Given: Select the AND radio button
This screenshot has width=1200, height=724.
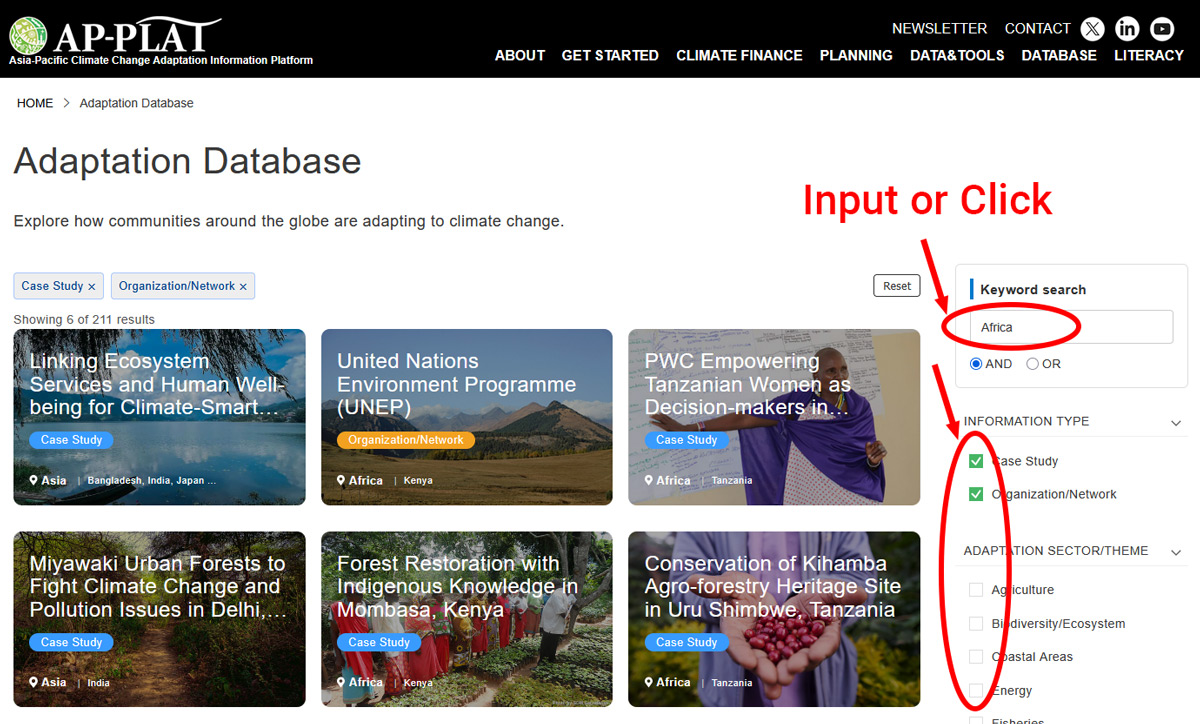Looking at the screenshot, I should [x=976, y=364].
